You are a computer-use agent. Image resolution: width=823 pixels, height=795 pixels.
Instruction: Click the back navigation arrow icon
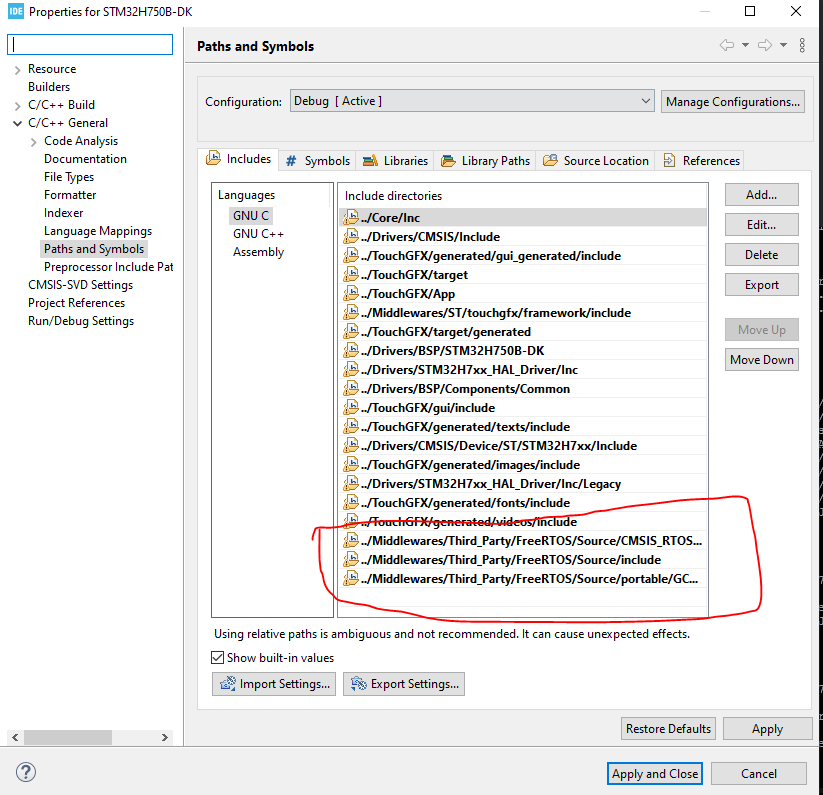tap(726, 45)
